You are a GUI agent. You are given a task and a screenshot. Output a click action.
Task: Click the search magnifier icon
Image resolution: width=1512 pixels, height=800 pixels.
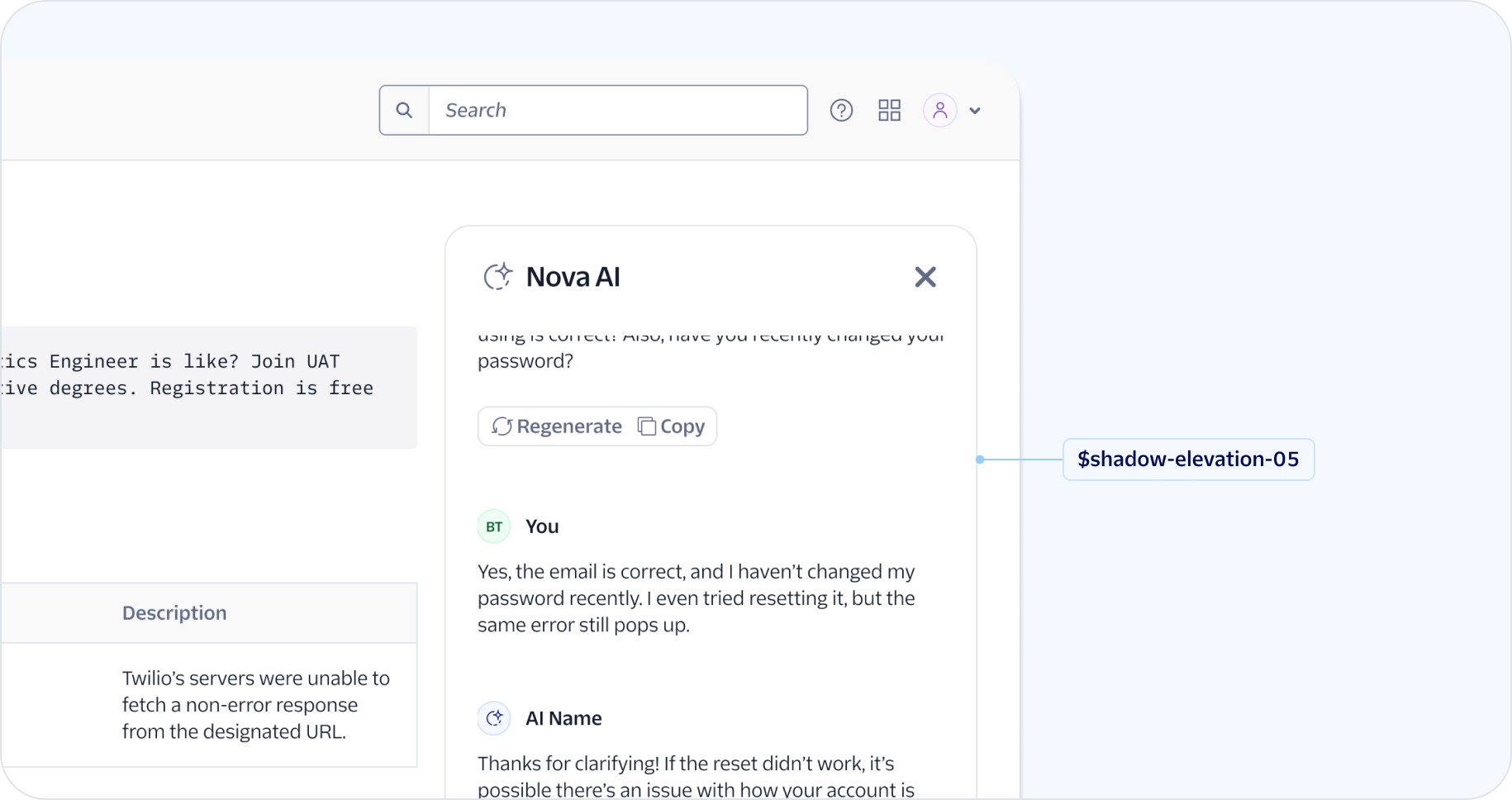tap(404, 110)
